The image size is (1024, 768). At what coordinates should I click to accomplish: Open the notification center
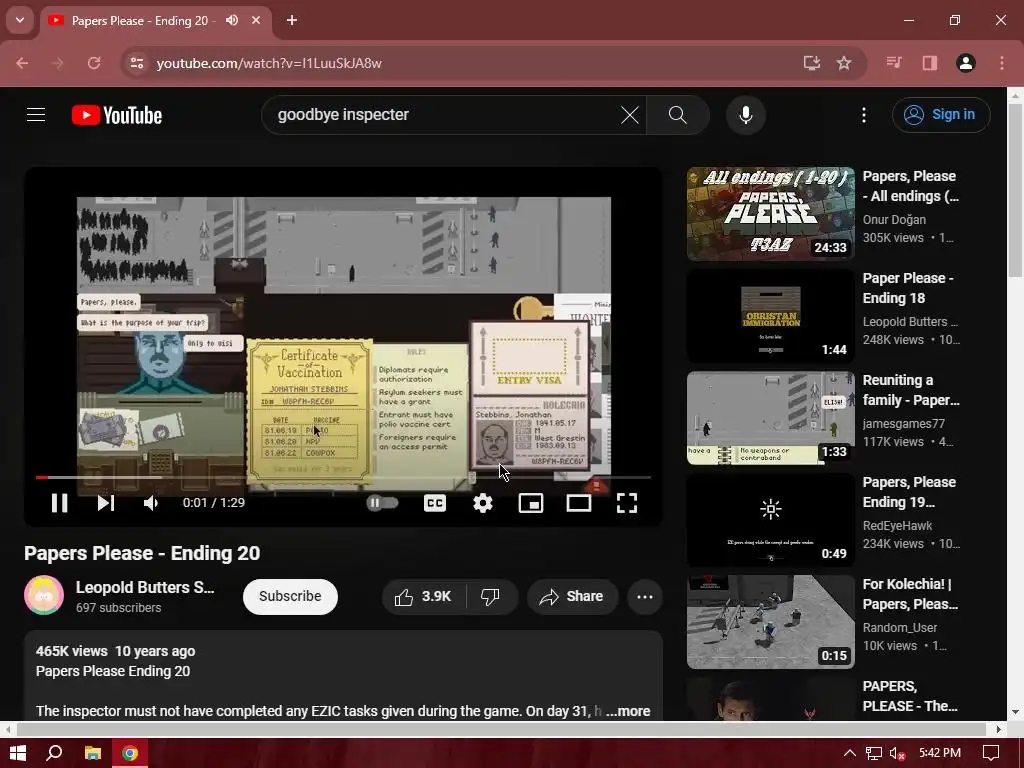click(991, 753)
